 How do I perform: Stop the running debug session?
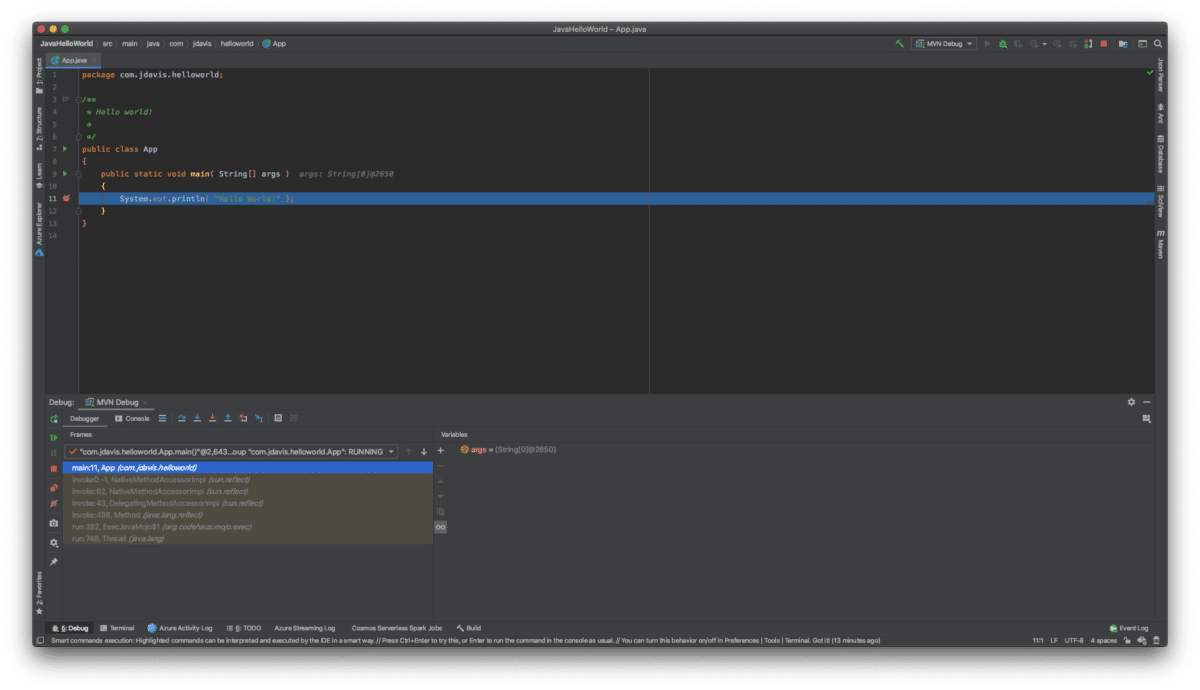click(1104, 43)
